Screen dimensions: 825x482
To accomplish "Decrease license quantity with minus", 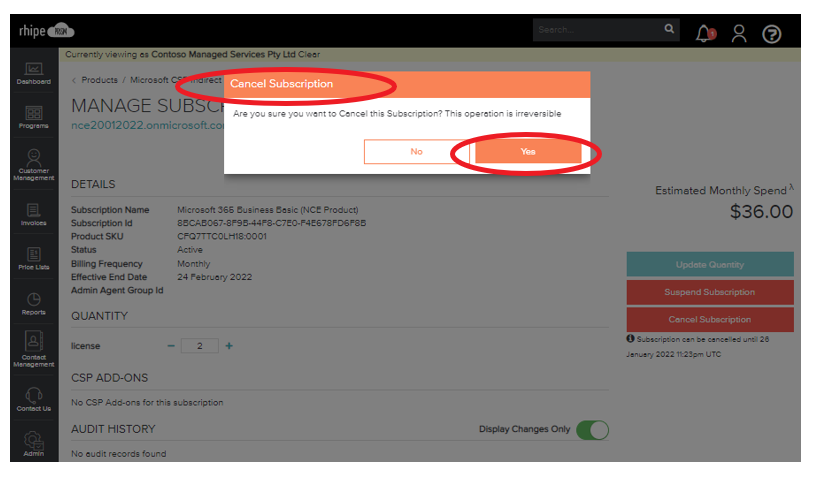I will 170,346.
